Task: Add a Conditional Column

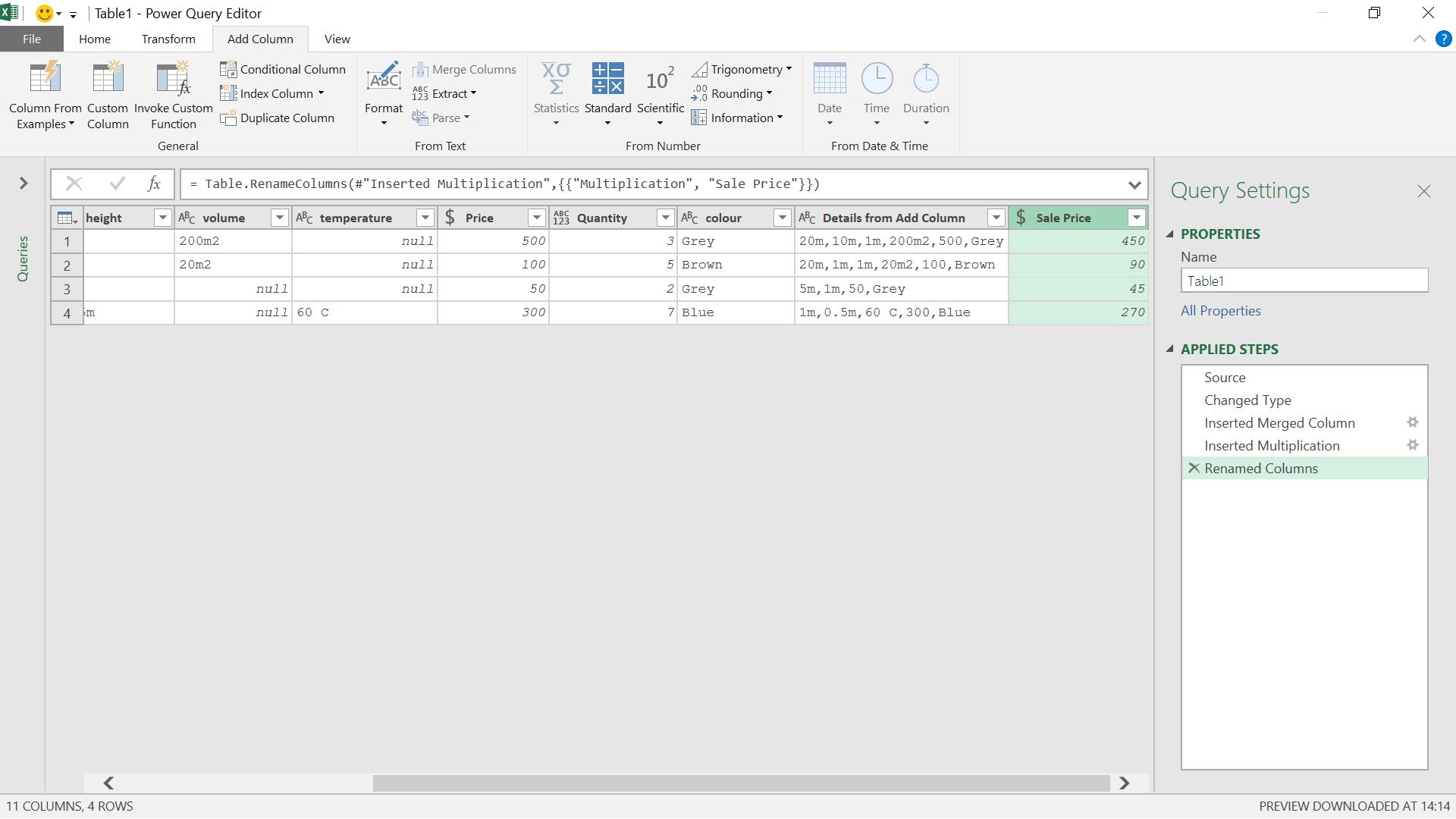Action: [x=283, y=69]
